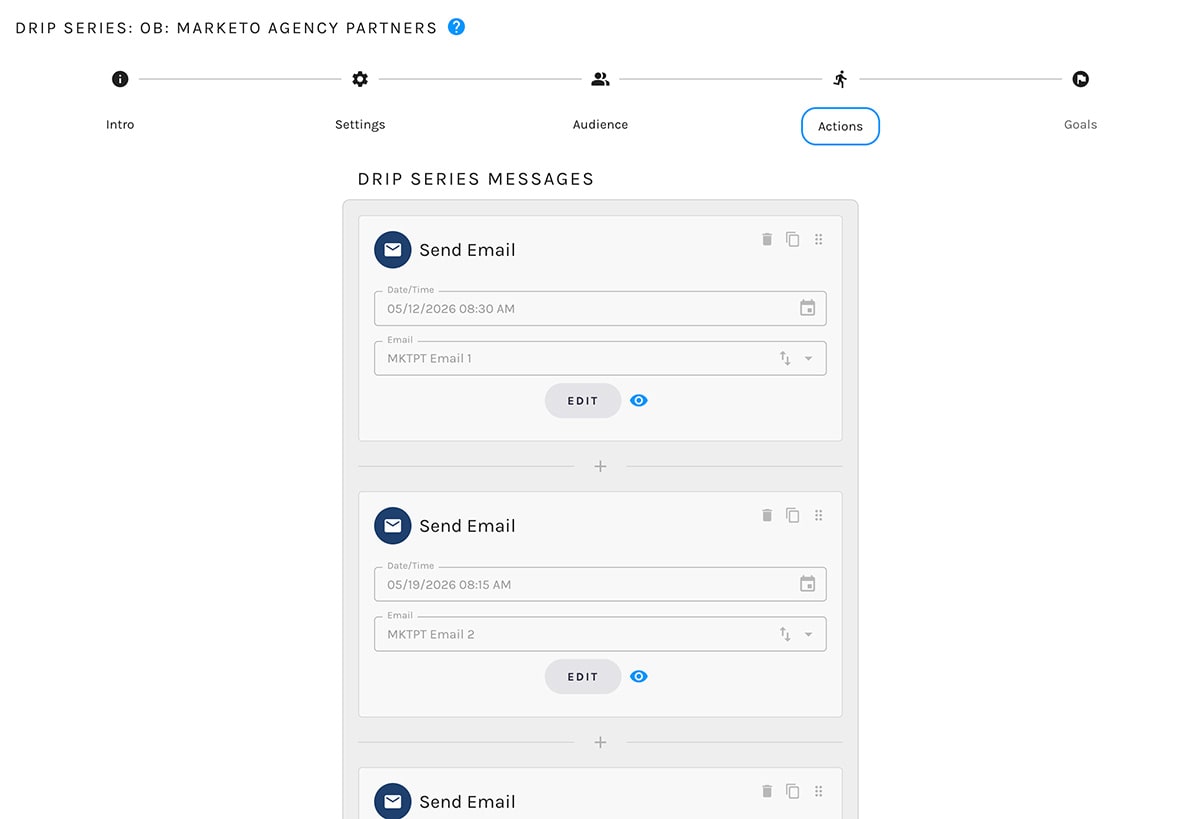Delete the MKTPT Email 2 message card

click(767, 515)
